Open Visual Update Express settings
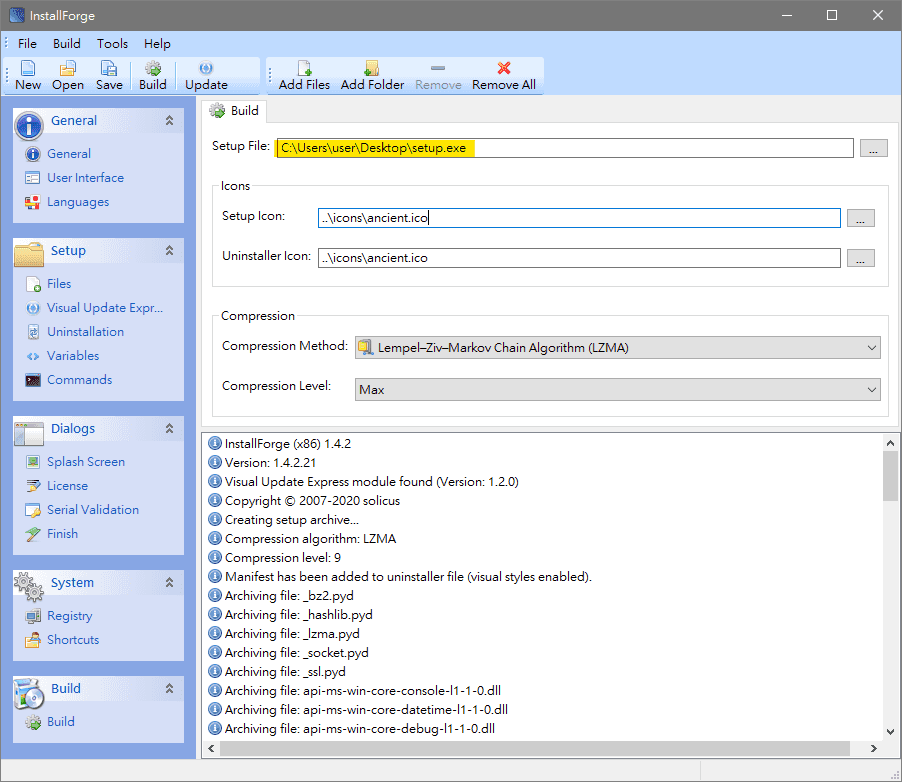Image resolution: width=902 pixels, height=782 pixels. (x=105, y=308)
